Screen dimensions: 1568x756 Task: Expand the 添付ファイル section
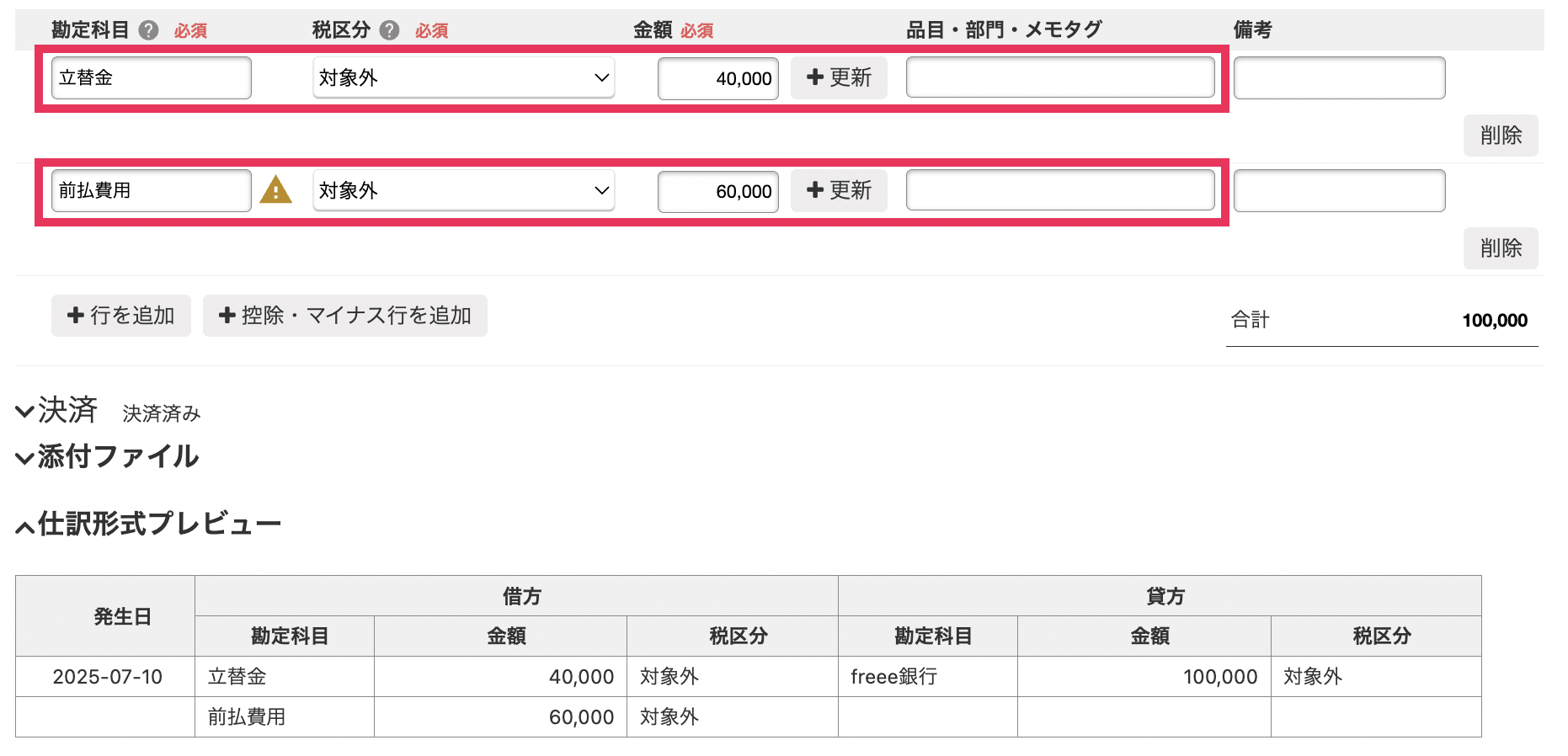107,457
